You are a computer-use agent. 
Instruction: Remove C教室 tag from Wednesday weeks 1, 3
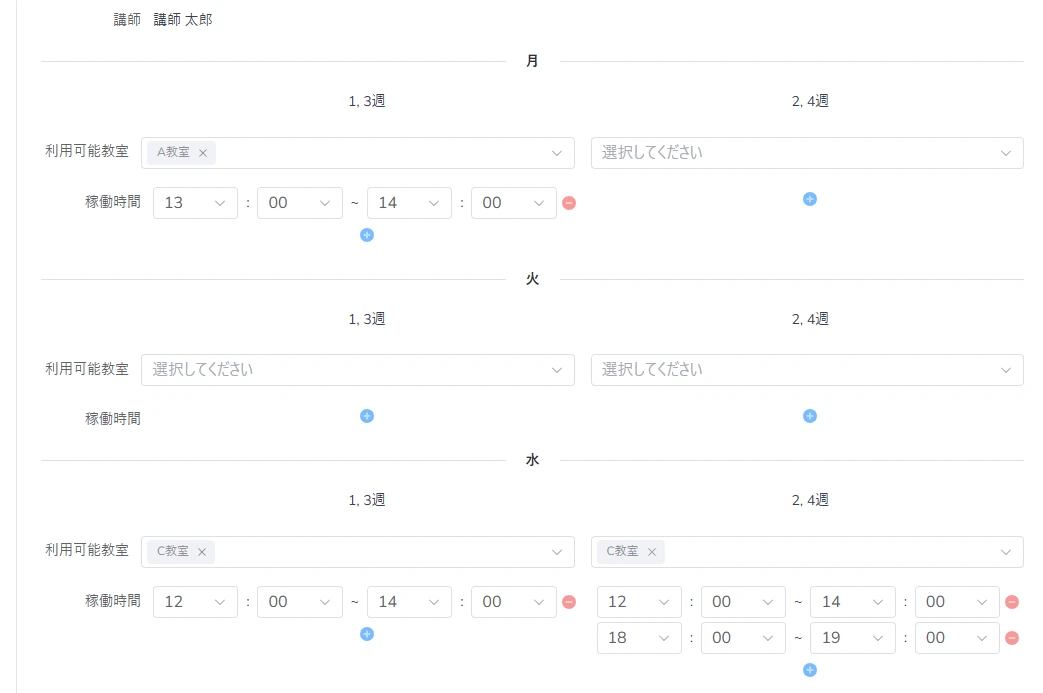coord(202,552)
